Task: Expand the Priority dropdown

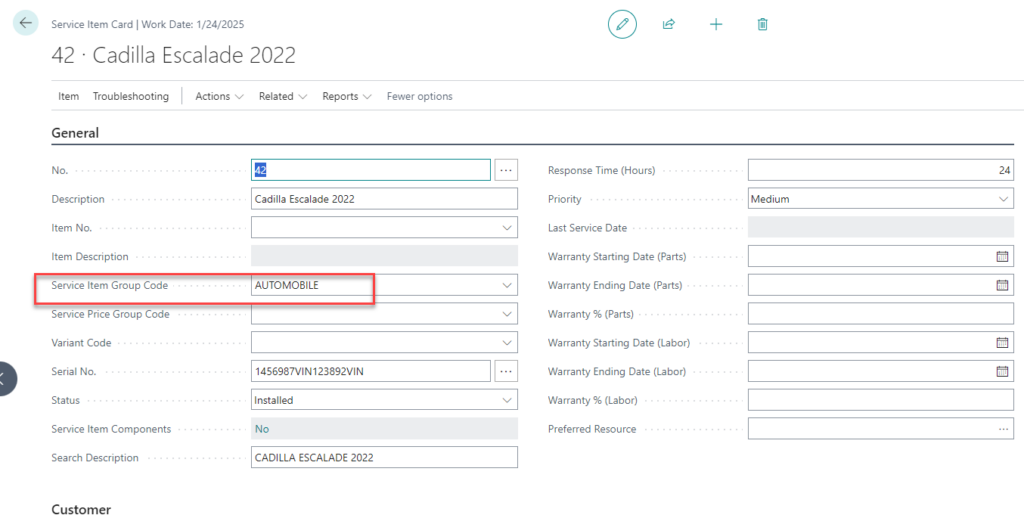Action: click(1003, 199)
